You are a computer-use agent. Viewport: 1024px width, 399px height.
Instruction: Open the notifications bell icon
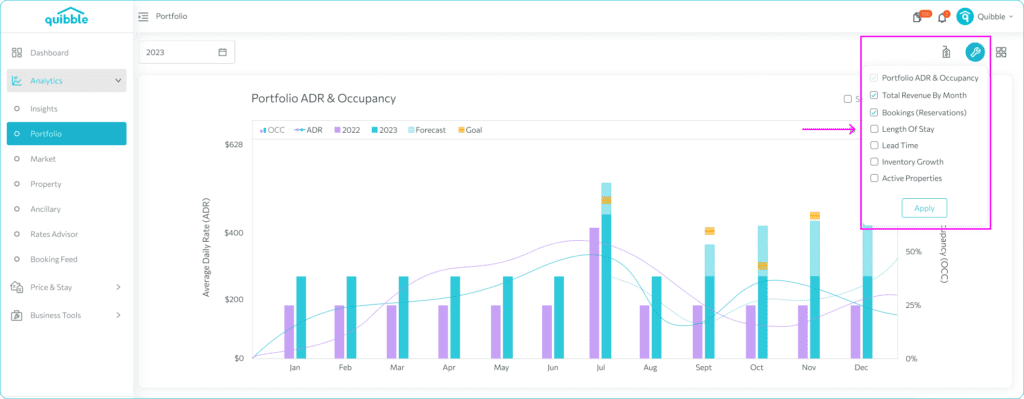tap(942, 18)
